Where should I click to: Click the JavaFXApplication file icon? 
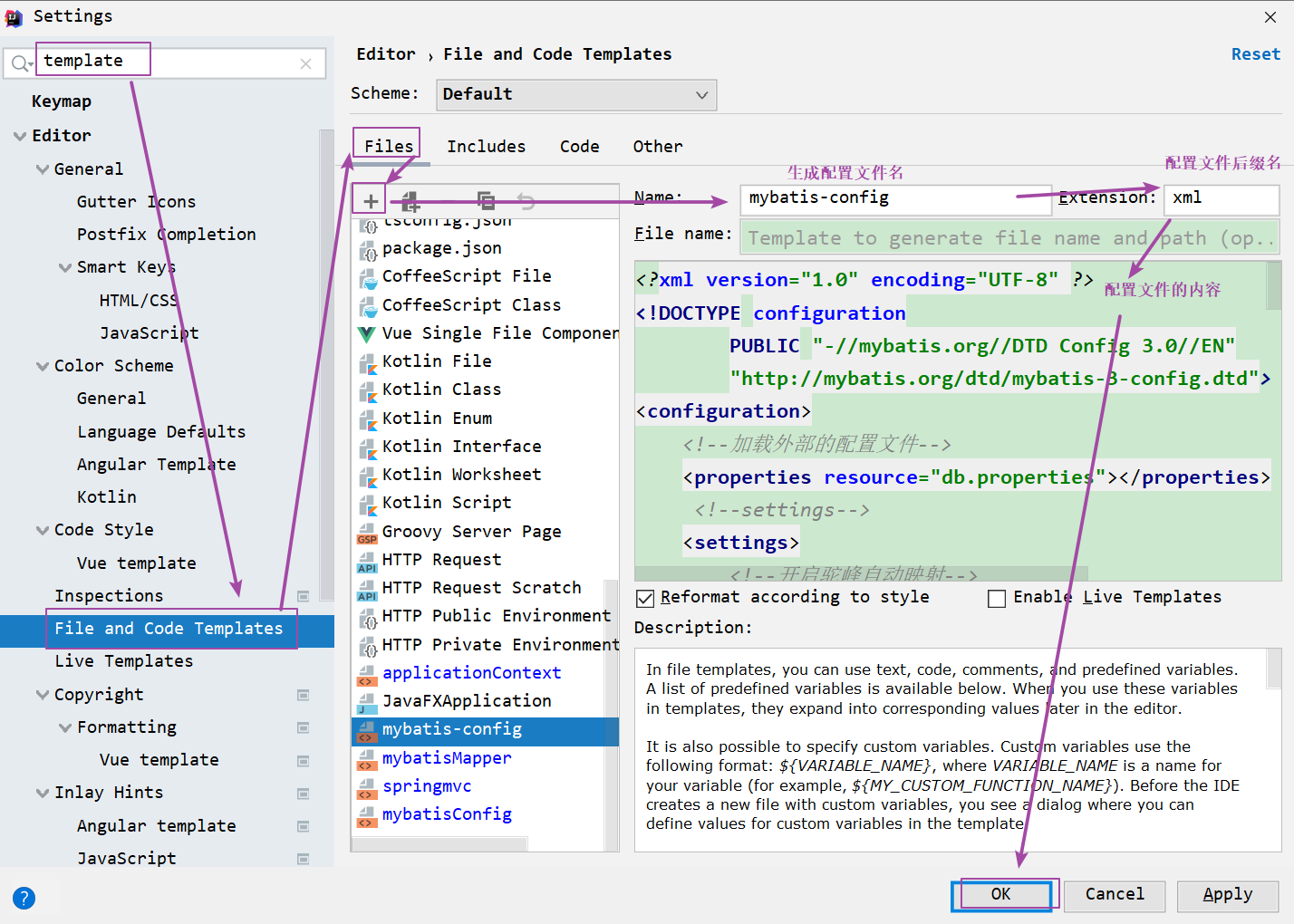[367, 702]
